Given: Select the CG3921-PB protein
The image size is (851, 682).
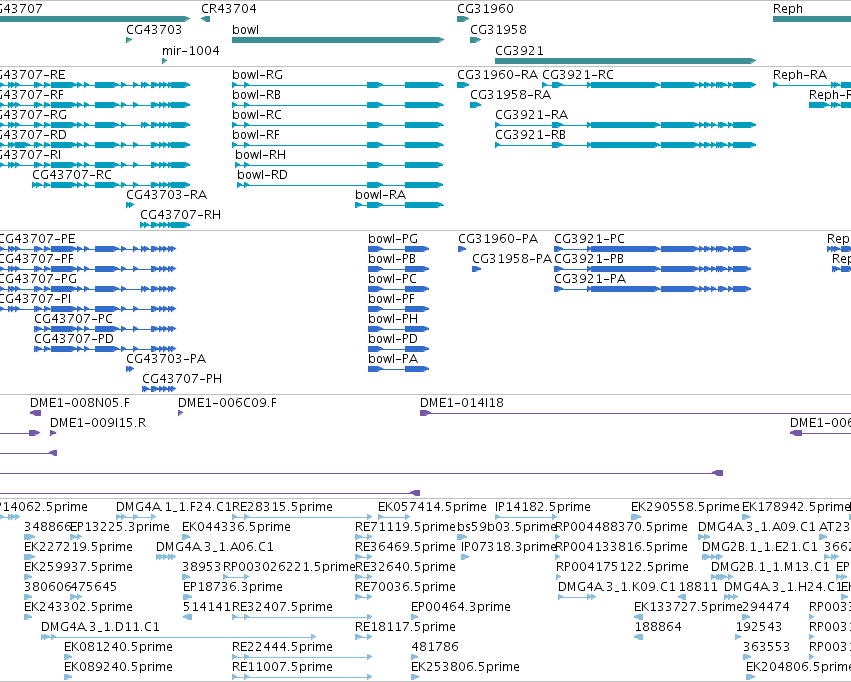Looking at the screenshot, I should 652,269.
